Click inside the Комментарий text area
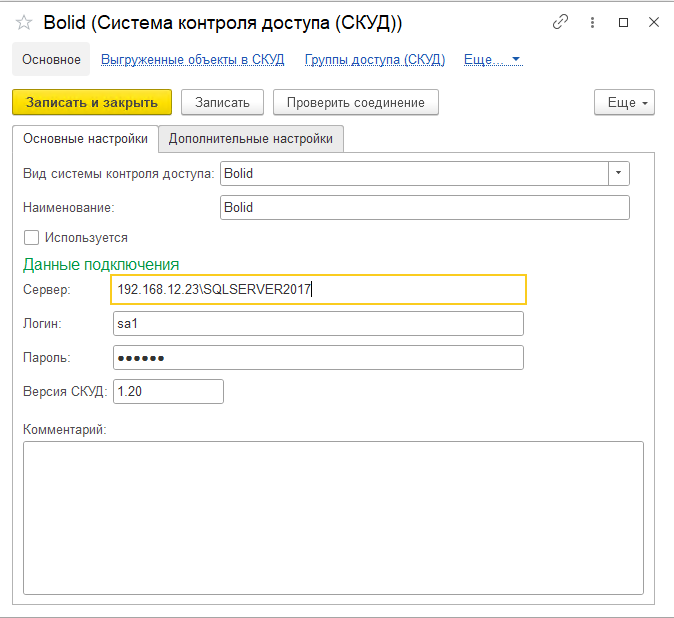This screenshot has height=618, width=674. (332, 518)
